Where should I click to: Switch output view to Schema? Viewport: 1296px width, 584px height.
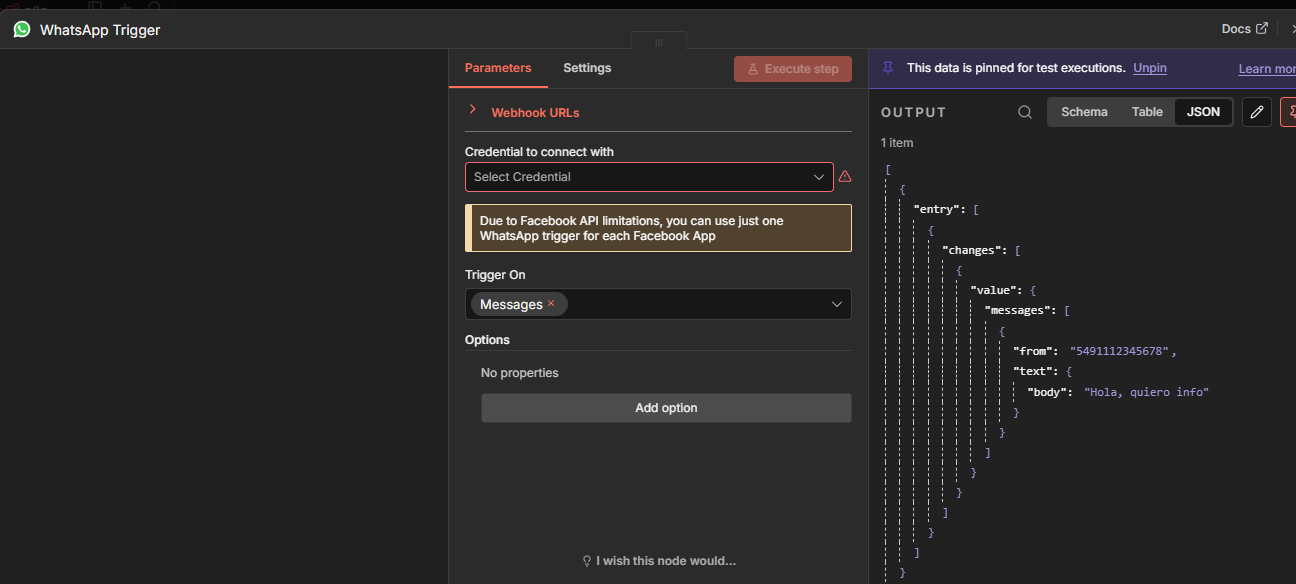[x=1084, y=112]
